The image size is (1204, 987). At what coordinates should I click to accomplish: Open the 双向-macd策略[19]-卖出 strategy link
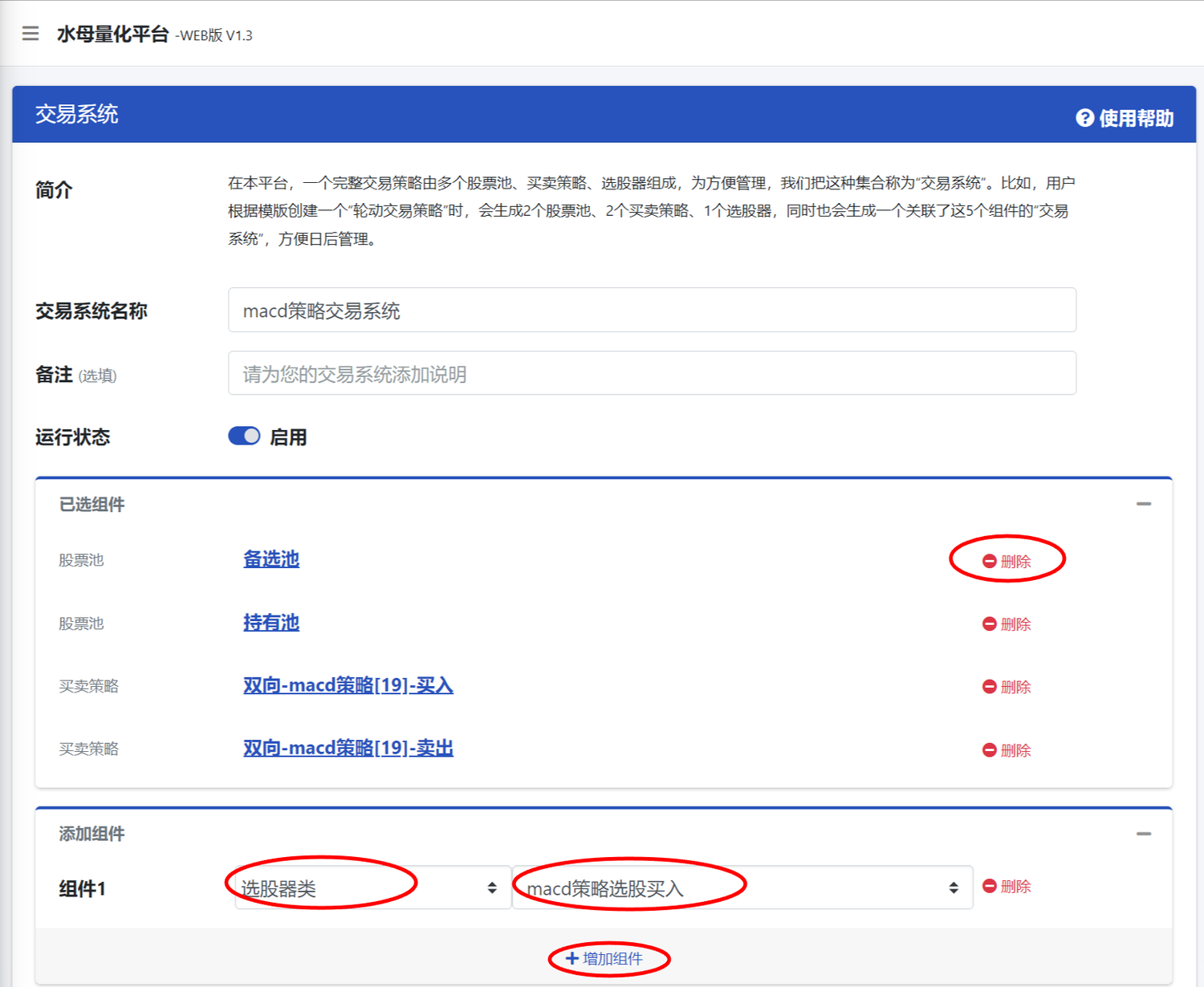(x=348, y=748)
